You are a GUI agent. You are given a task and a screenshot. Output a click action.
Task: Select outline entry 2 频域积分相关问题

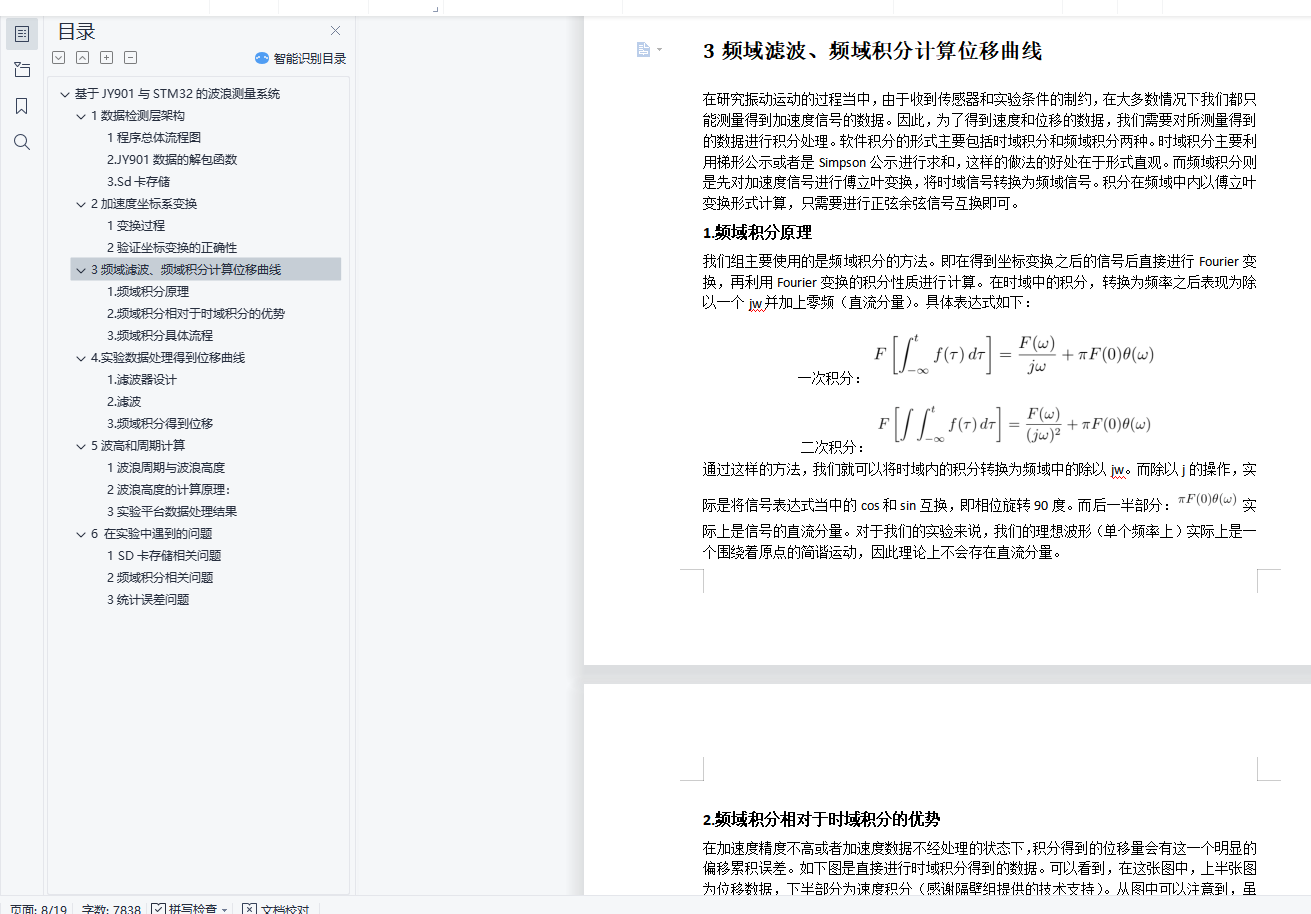click(160, 578)
